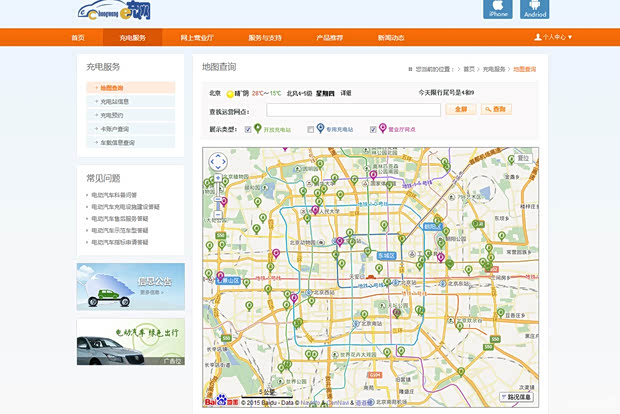Click the 全屏 fullscreen button
This screenshot has height=414, width=620.
pyautogui.click(x=460, y=109)
